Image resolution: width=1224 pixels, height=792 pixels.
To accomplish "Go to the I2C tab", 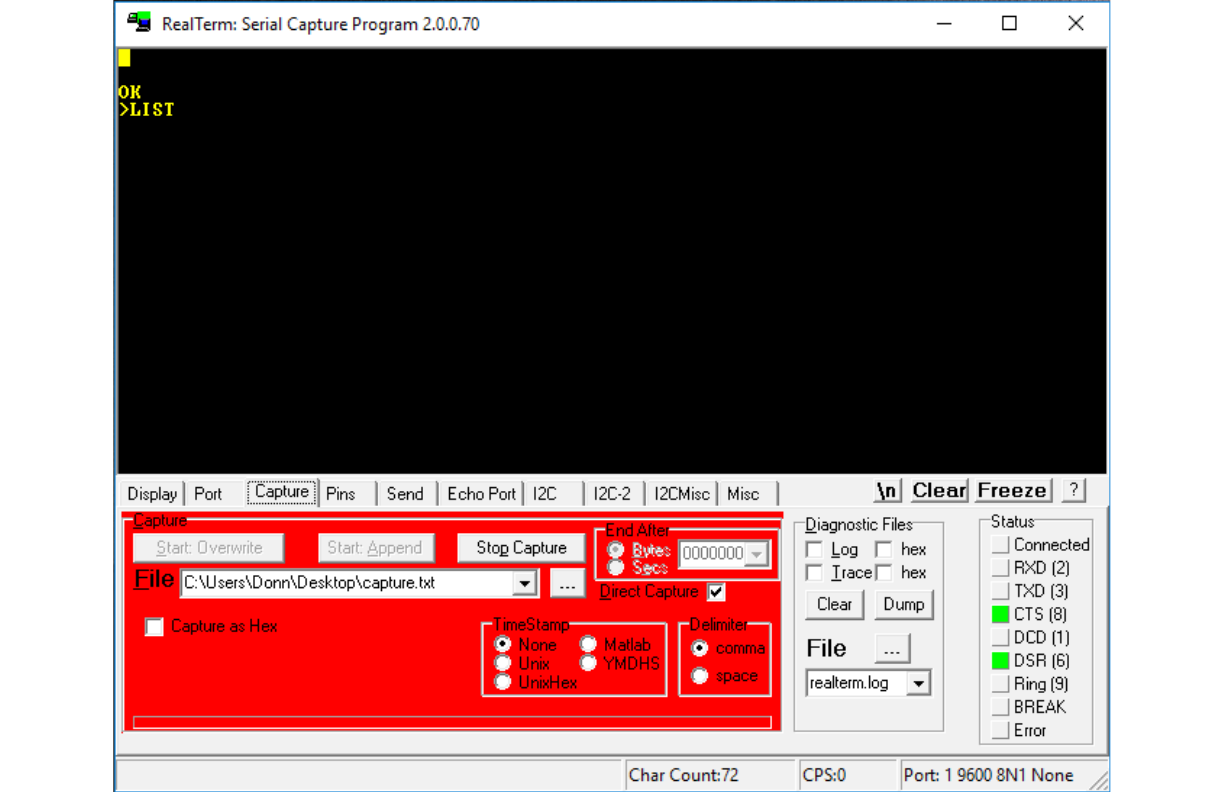I will (545, 493).
